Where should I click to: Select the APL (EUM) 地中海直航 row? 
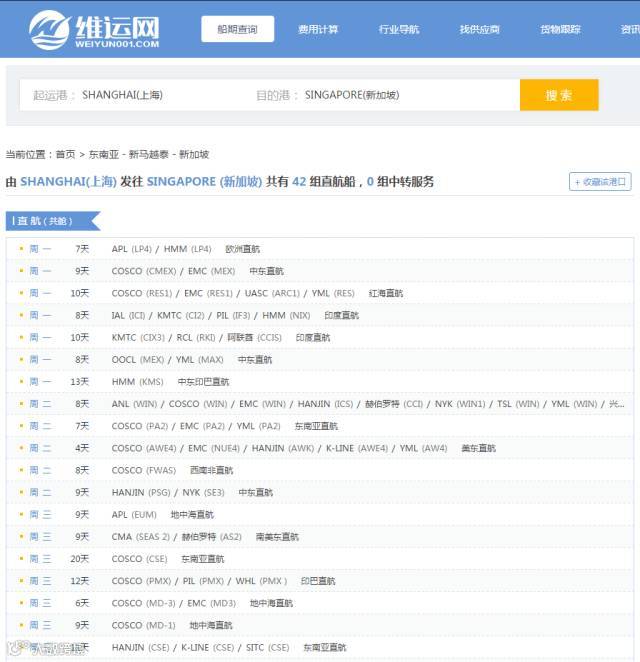click(320, 515)
